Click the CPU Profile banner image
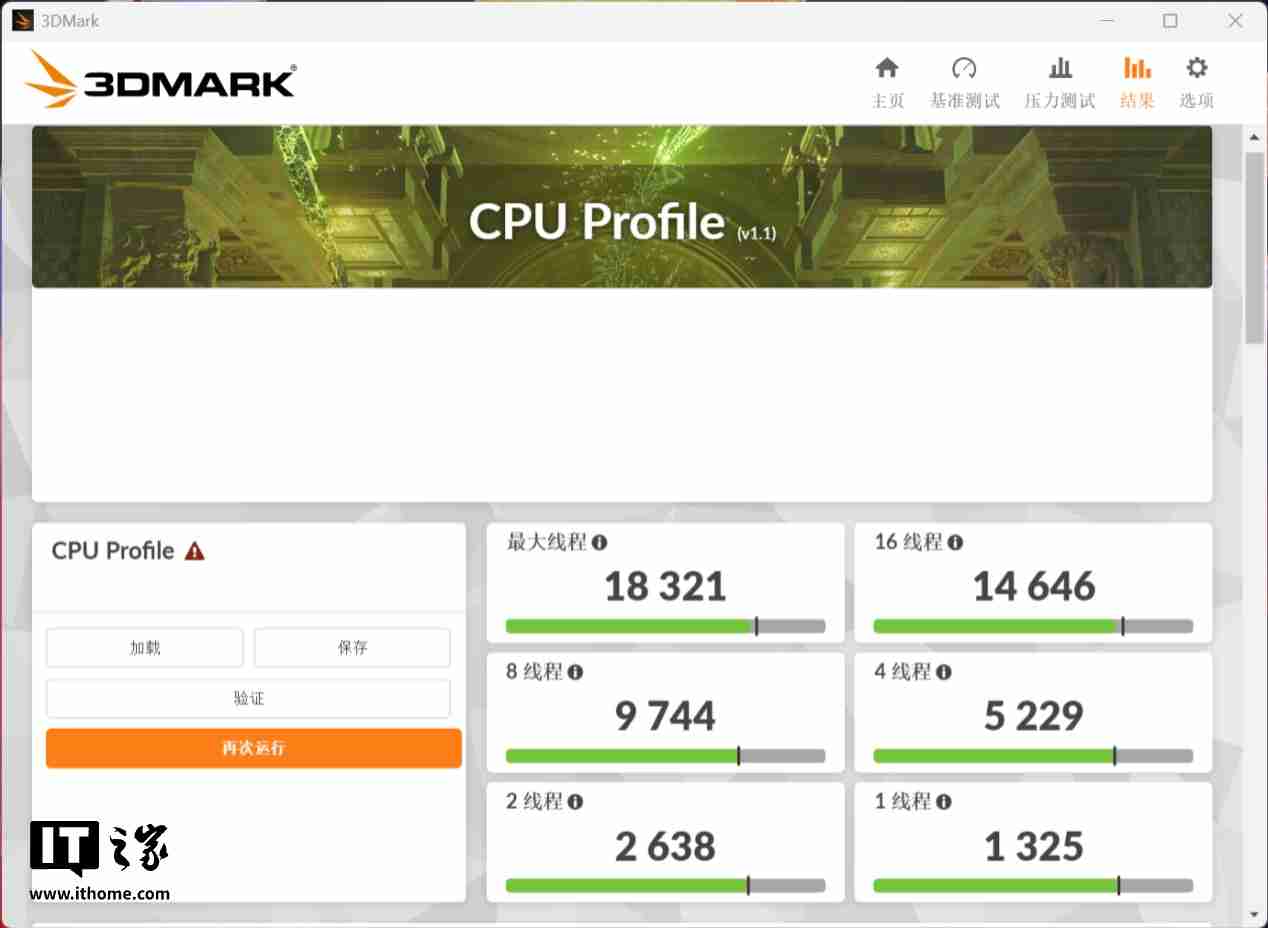 coord(622,207)
